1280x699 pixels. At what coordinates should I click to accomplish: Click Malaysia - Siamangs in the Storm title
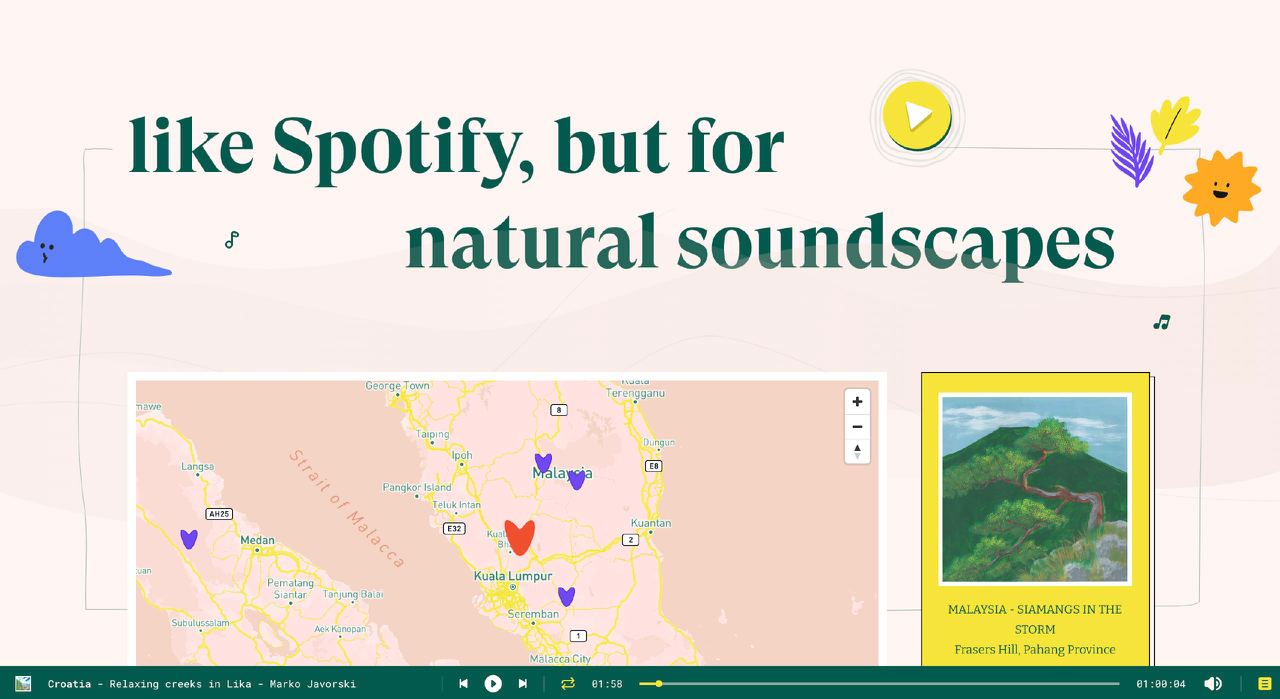click(1035, 619)
